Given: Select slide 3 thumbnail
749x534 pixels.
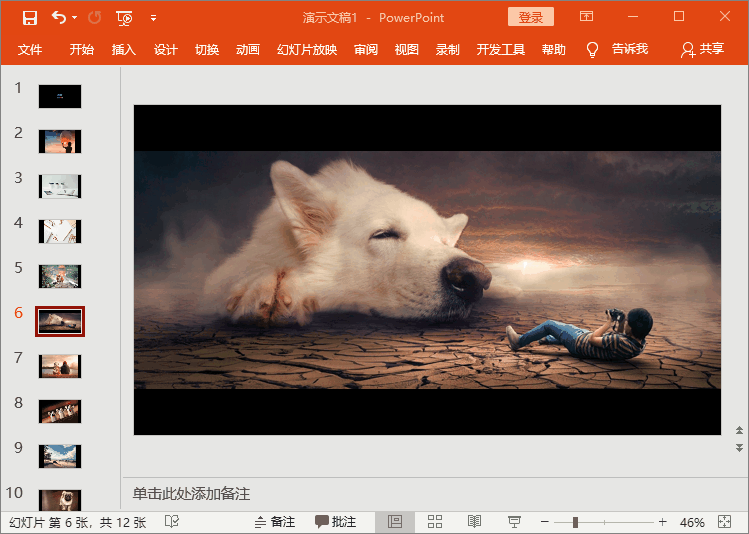Looking at the screenshot, I should pyautogui.click(x=60, y=186).
